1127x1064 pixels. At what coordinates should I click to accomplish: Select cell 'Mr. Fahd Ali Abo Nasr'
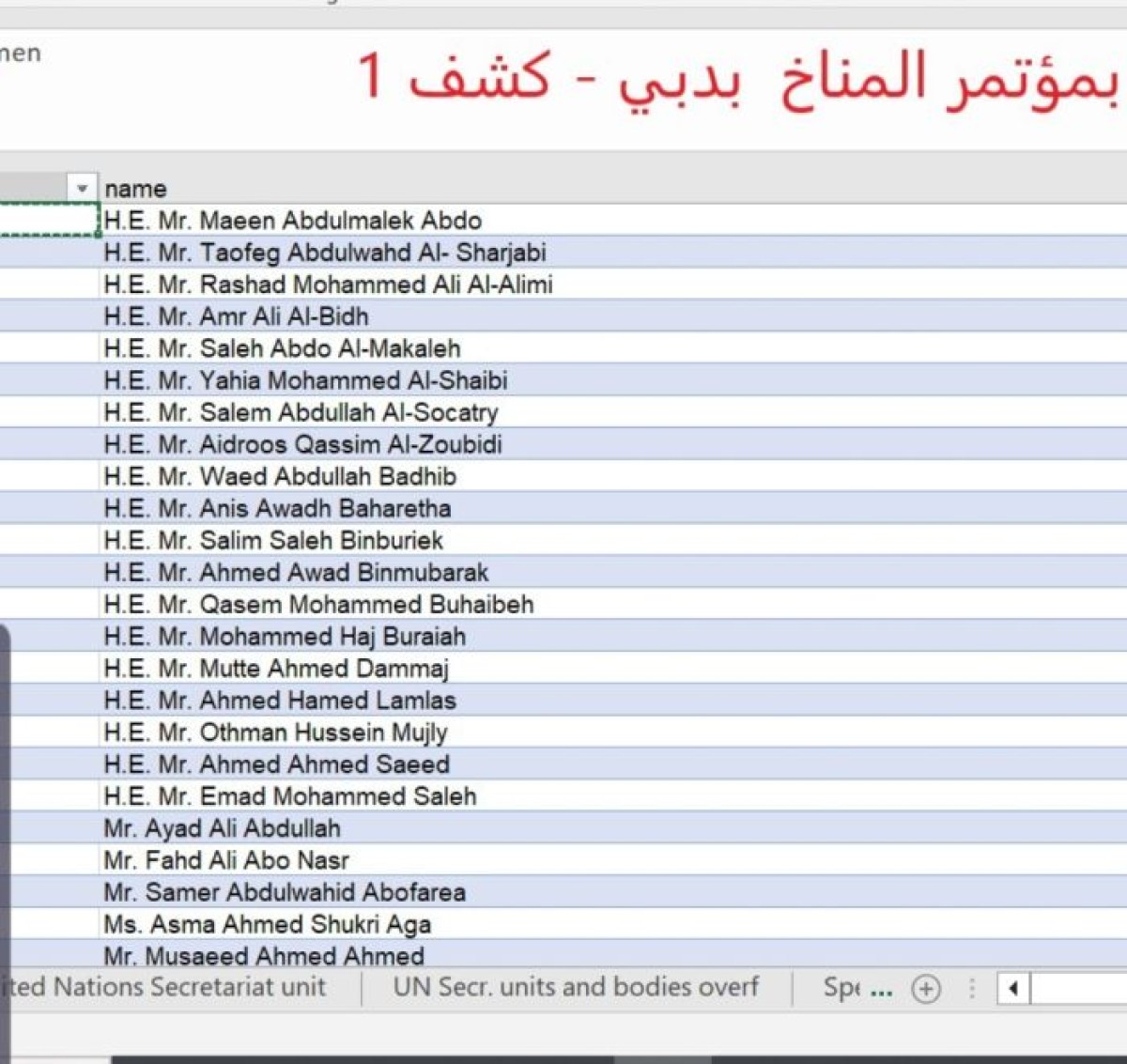612,859
